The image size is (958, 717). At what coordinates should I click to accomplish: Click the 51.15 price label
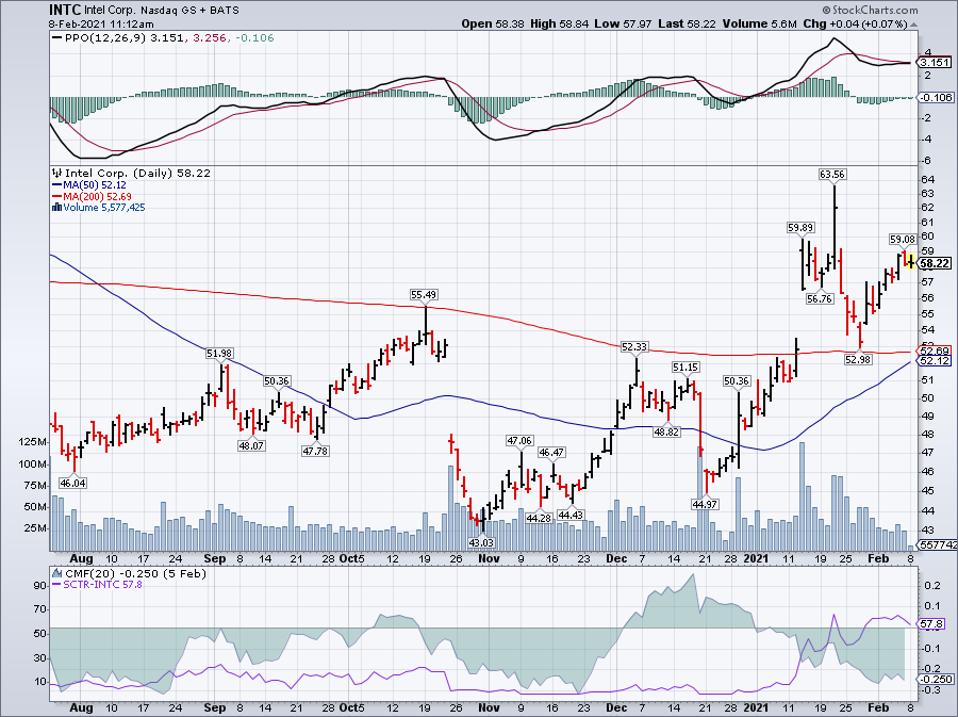pos(686,367)
